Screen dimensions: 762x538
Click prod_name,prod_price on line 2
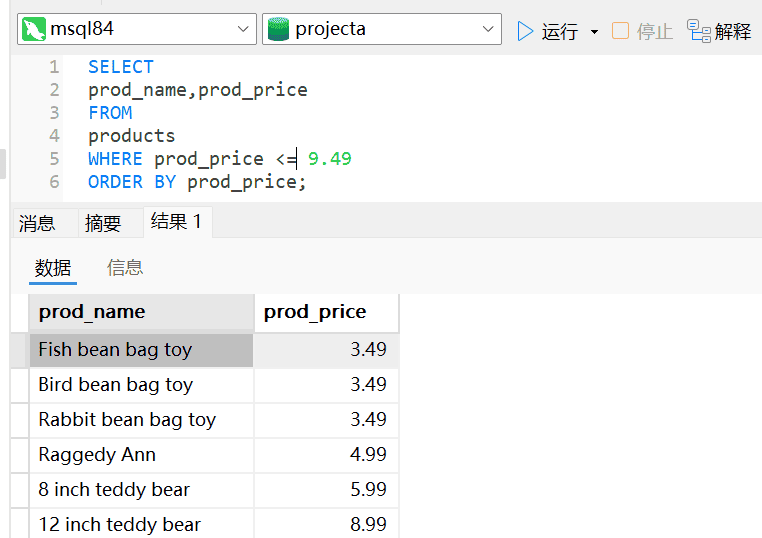pyautogui.click(x=198, y=90)
